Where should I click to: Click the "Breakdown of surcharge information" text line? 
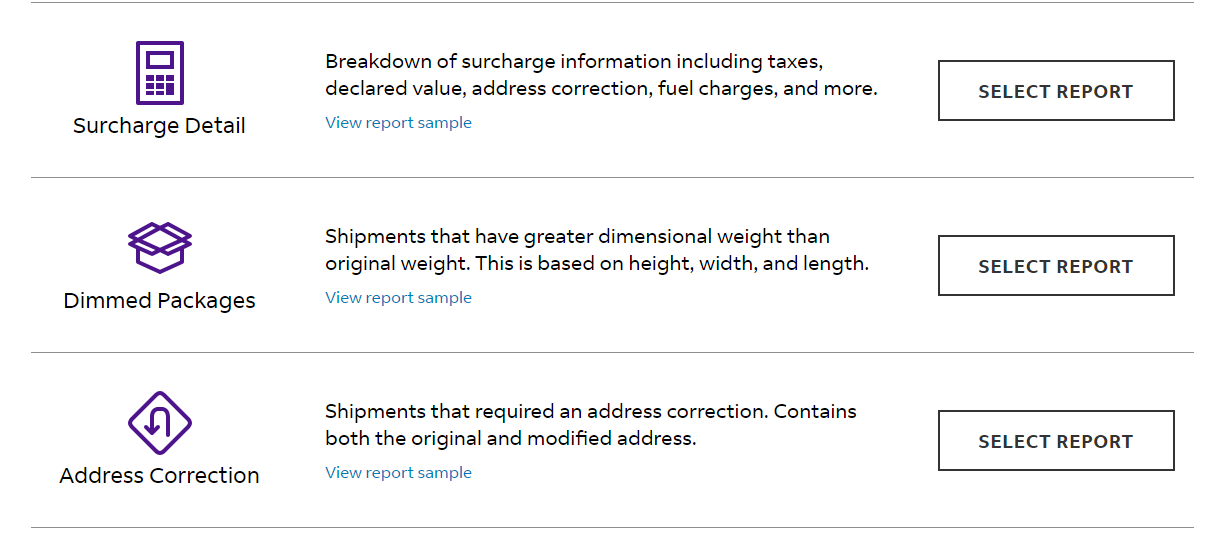point(573,62)
